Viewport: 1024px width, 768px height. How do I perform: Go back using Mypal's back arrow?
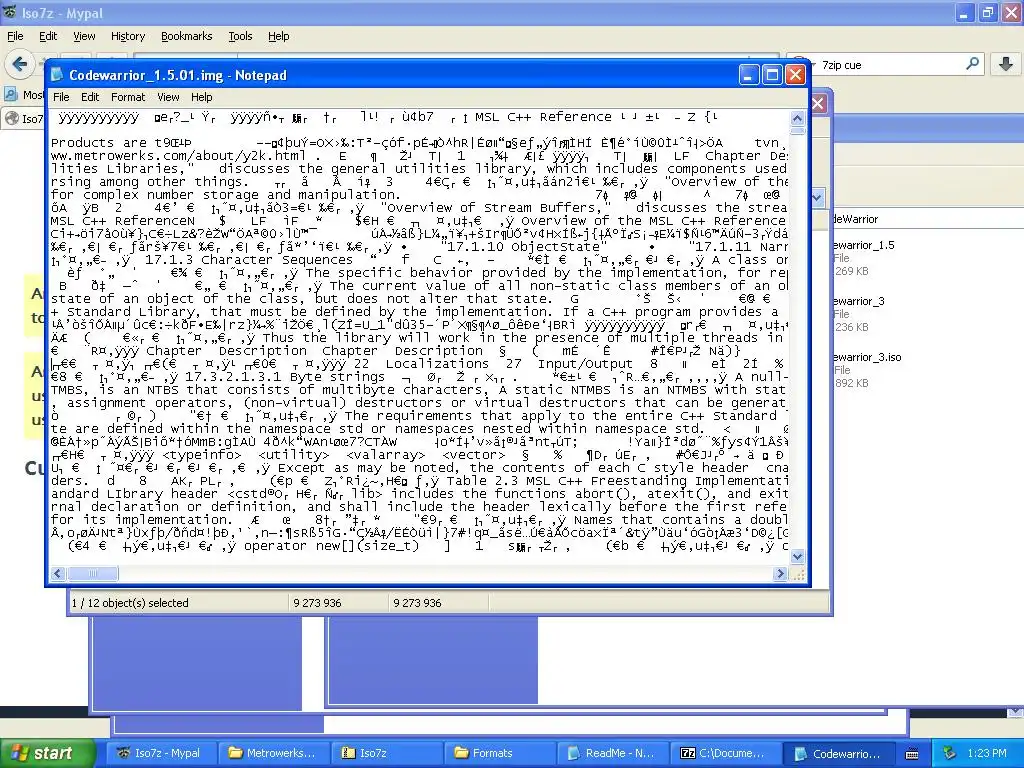click(19, 64)
